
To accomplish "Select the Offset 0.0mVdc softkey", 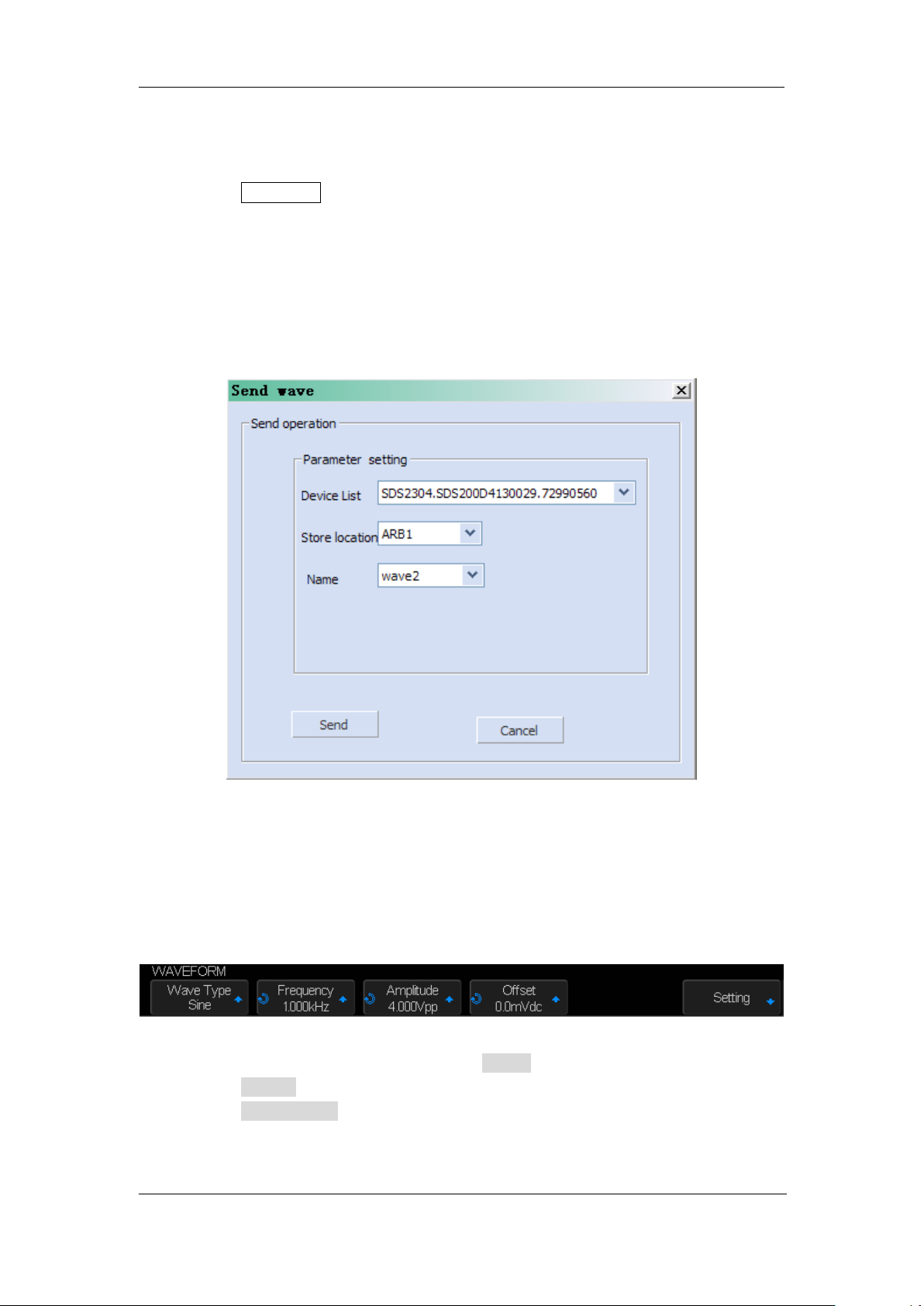I will (x=519, y=998).
